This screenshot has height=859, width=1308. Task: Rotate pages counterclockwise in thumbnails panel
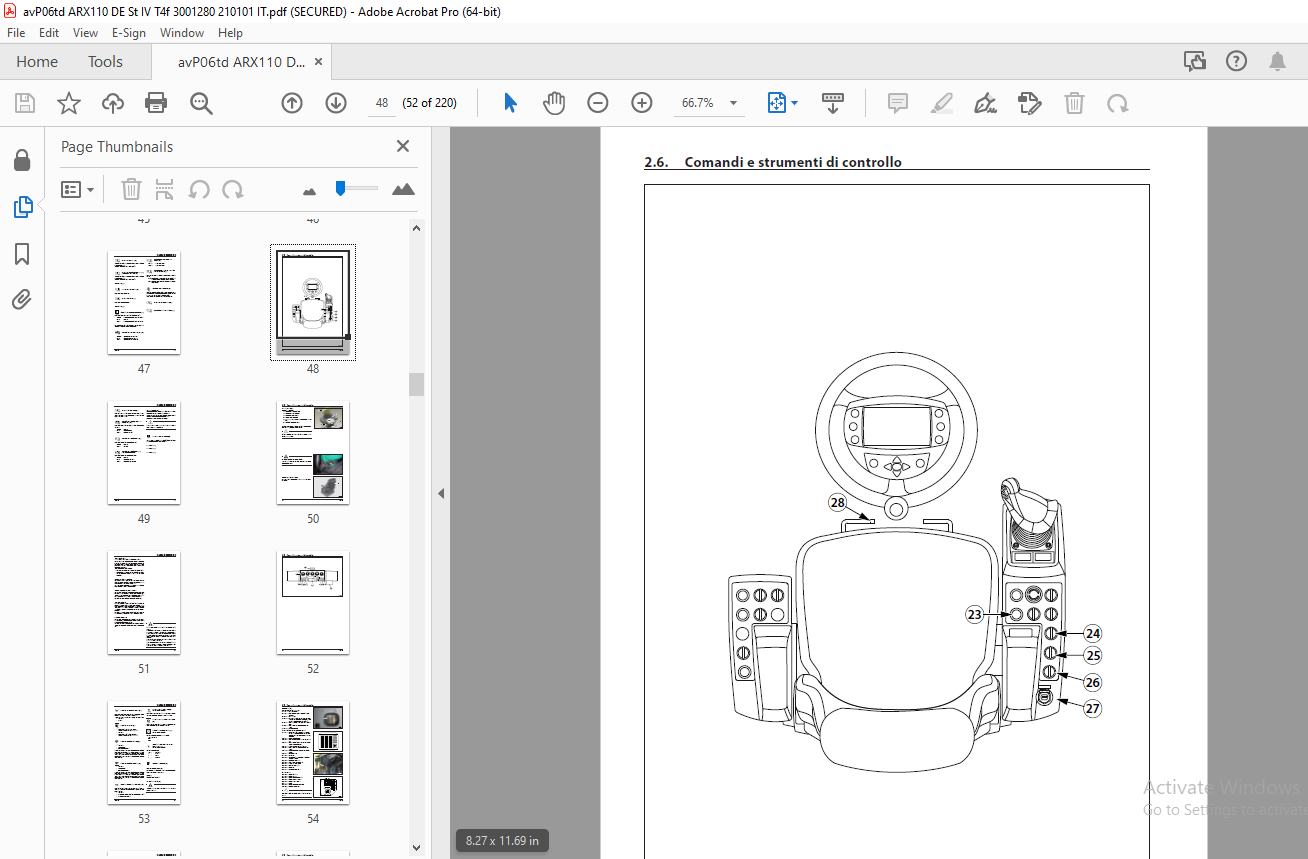coord(199,189)
